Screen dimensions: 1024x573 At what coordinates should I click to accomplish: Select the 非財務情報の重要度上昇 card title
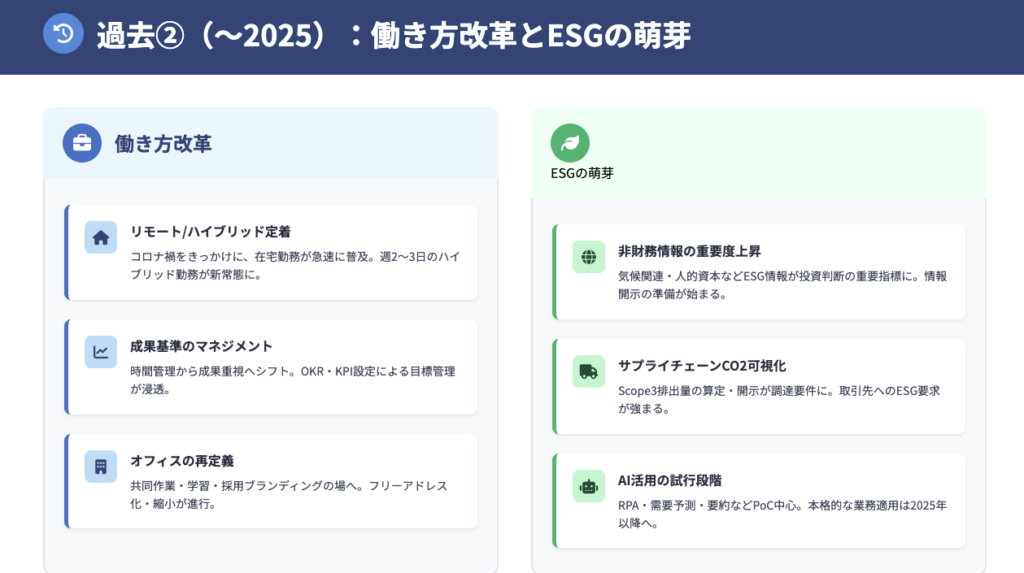[x=690, y=250]
